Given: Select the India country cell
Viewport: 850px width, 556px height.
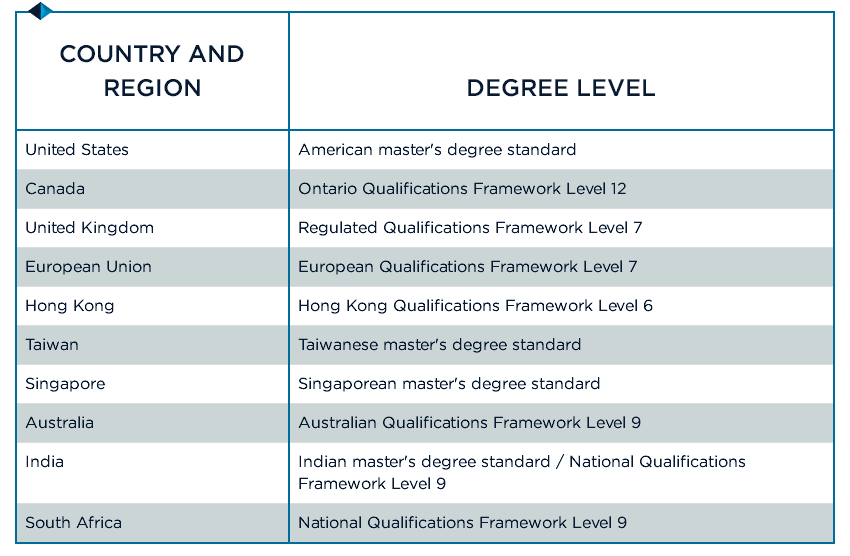Looking at the screenshot, I should [x=44, y=462].
